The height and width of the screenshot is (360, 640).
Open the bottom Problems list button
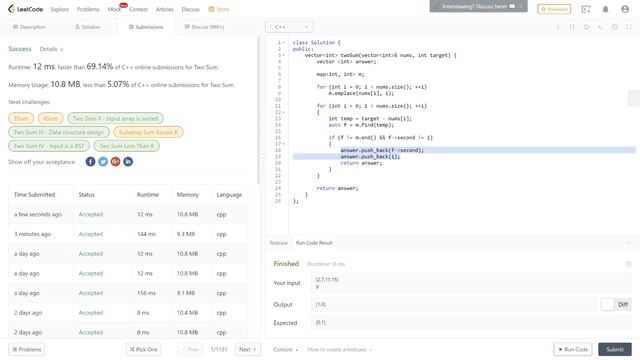(27, 349)
